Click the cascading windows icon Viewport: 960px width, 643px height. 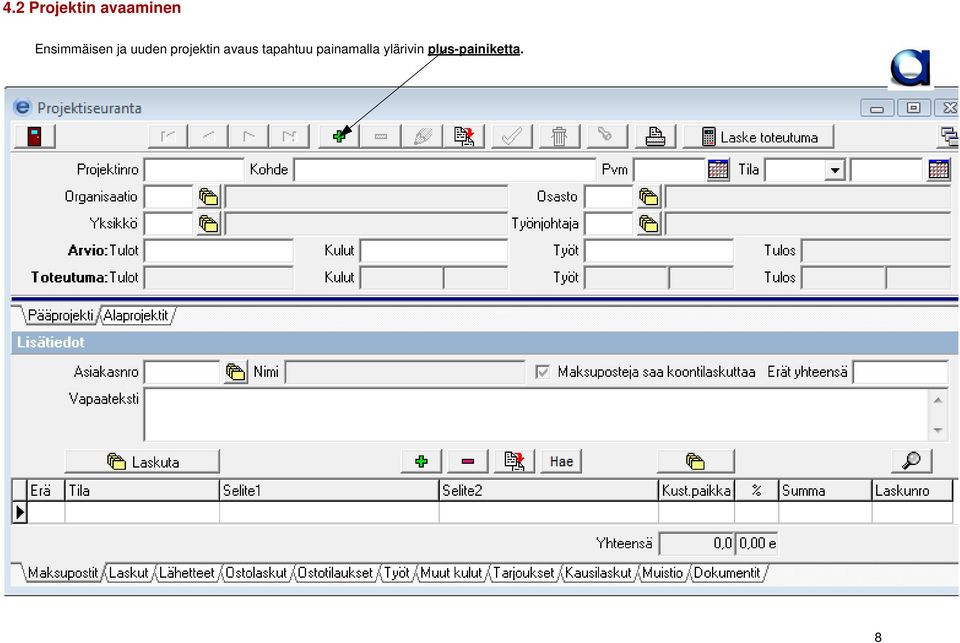[949, 137]
